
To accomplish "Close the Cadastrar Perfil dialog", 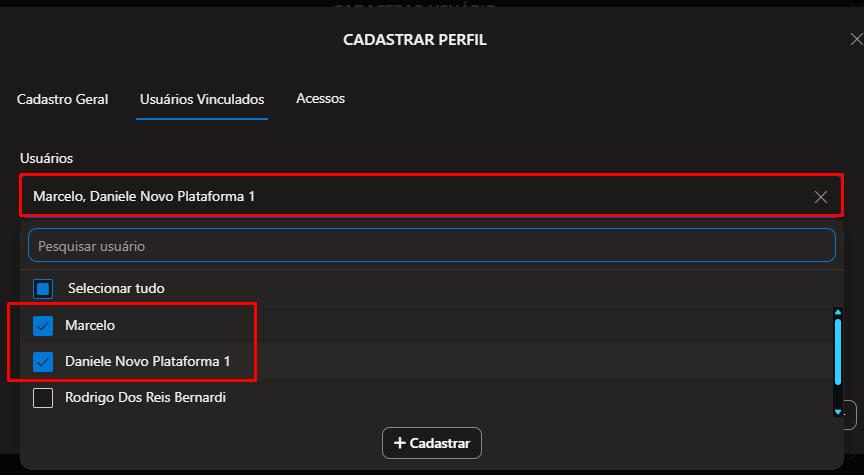I will [x=856, y=40].
